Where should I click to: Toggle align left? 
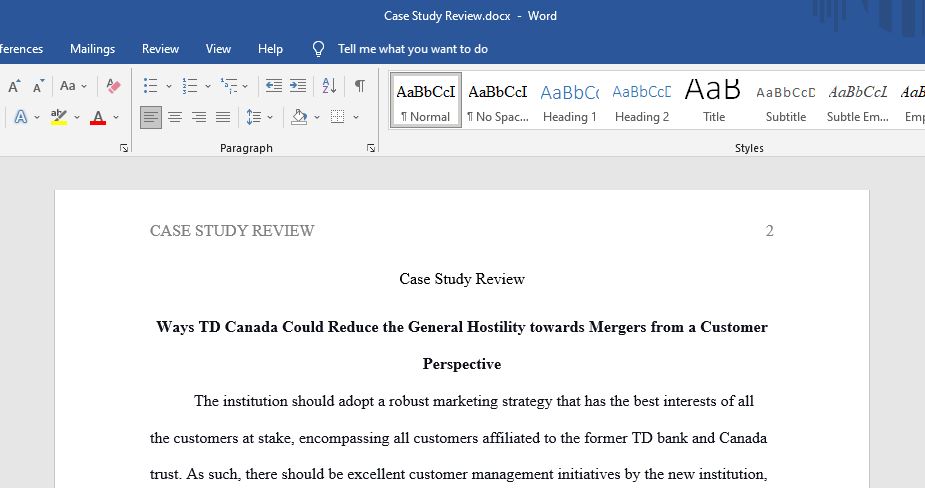(x=151, y=117)
